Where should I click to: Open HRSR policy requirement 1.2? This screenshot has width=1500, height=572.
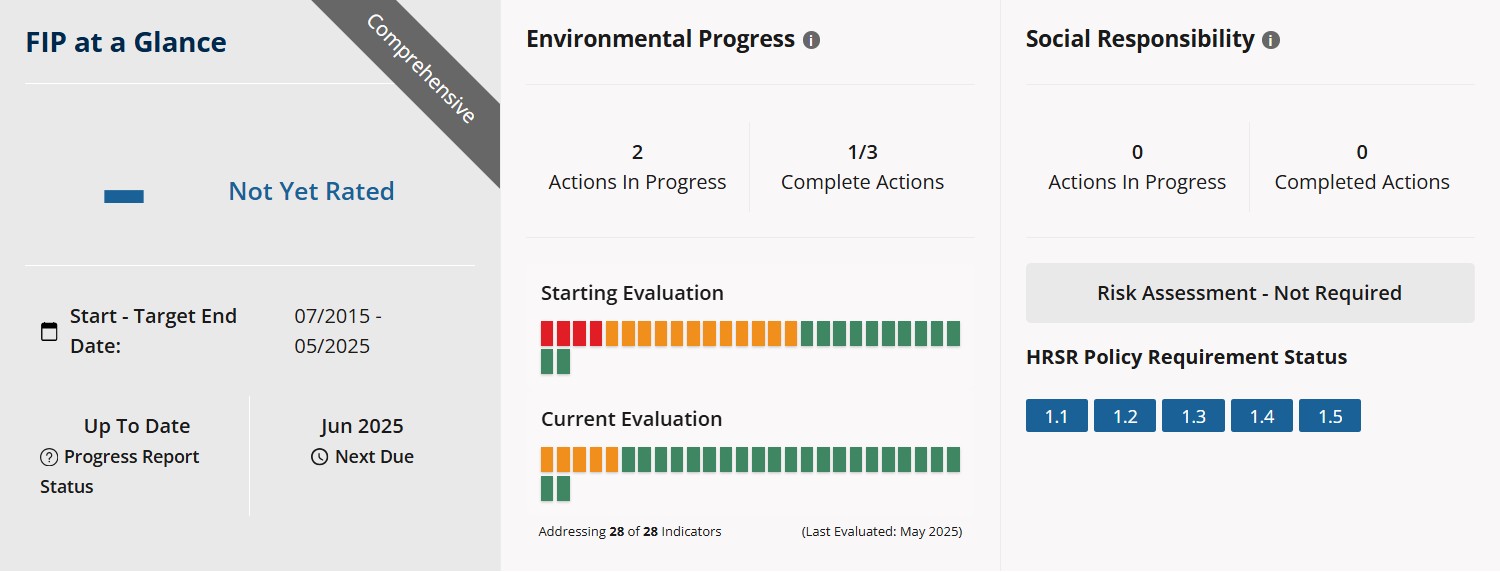coord(1125,416)
